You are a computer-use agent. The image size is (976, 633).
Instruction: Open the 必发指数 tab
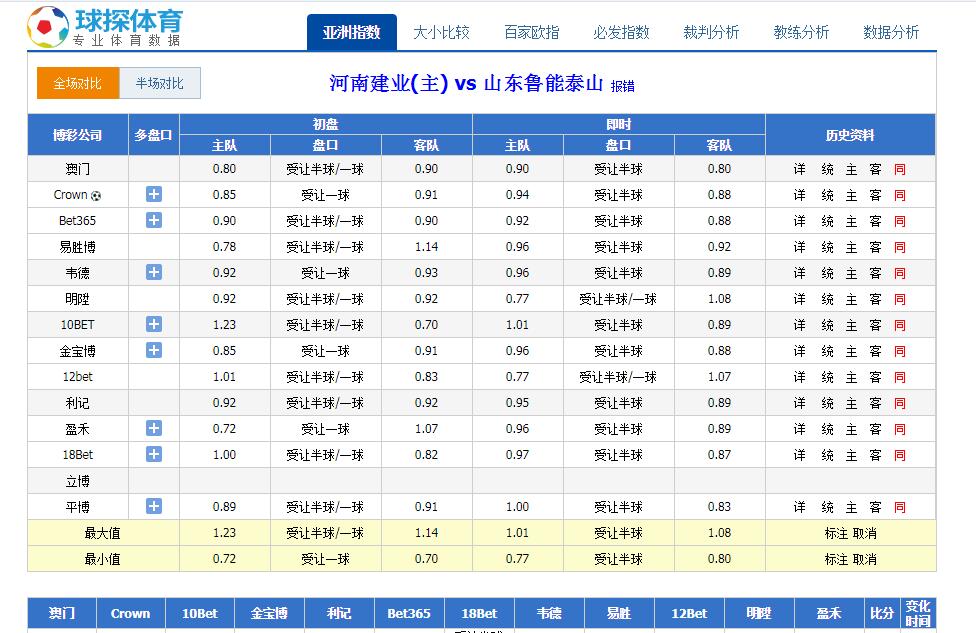click(621, 32)
